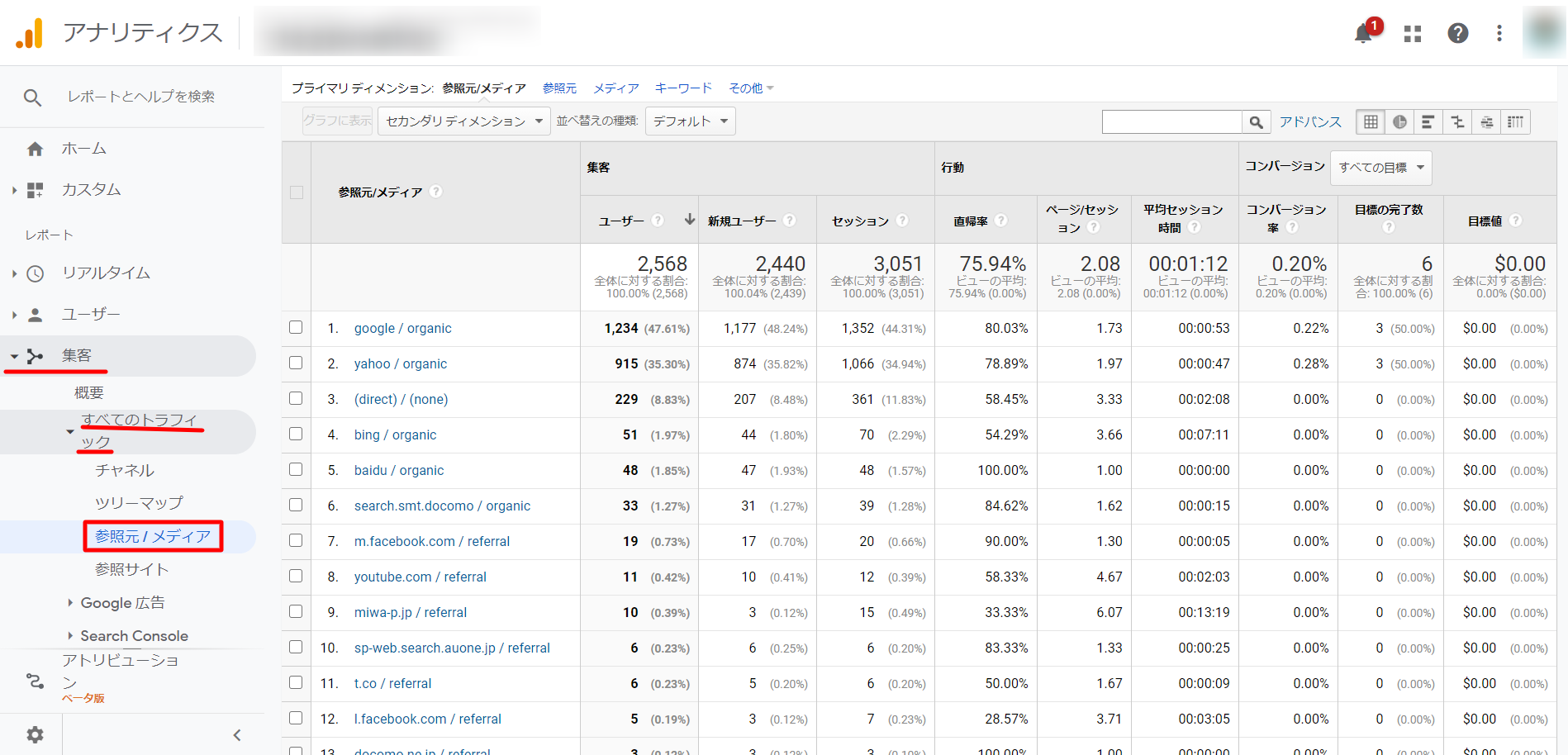Switch to the data table view icon
1568x755 pixels.
(1371, 122)
